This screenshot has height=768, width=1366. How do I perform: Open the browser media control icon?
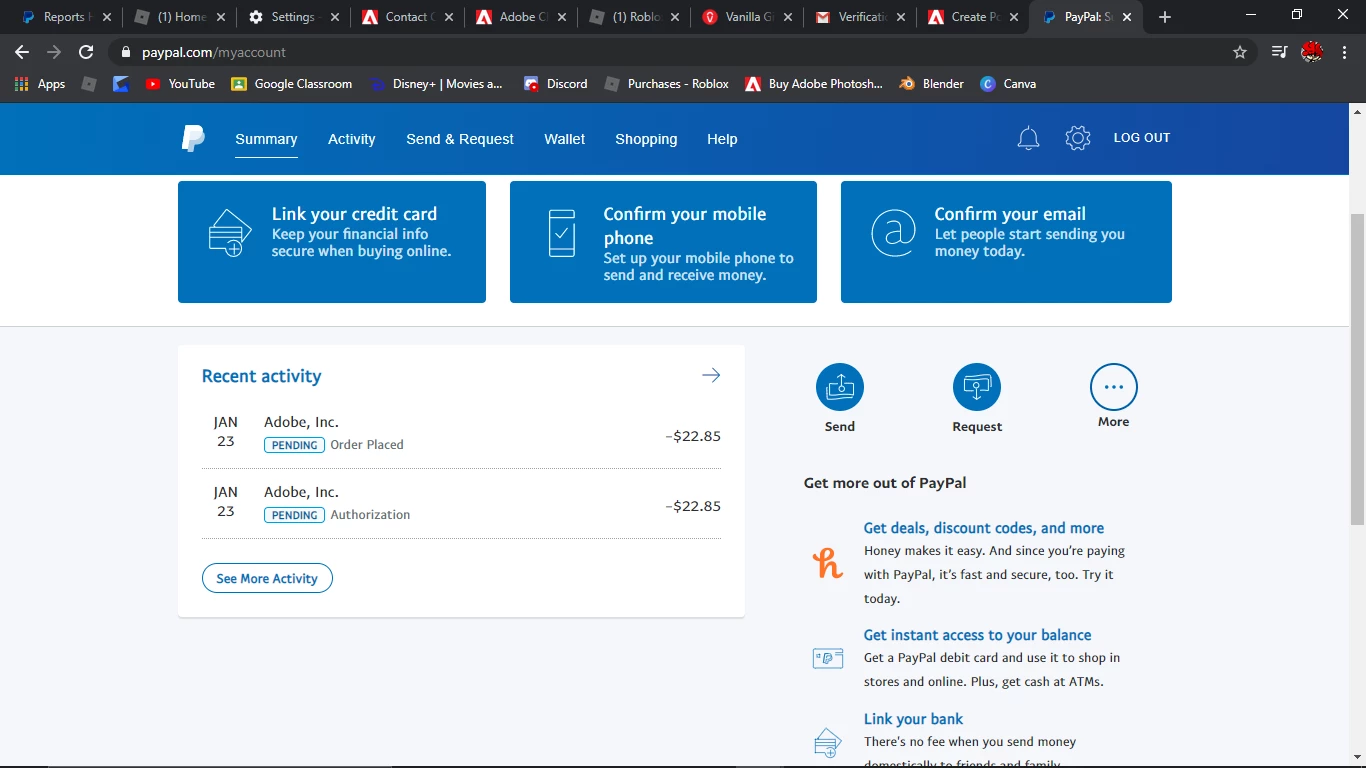point(1279,52)
